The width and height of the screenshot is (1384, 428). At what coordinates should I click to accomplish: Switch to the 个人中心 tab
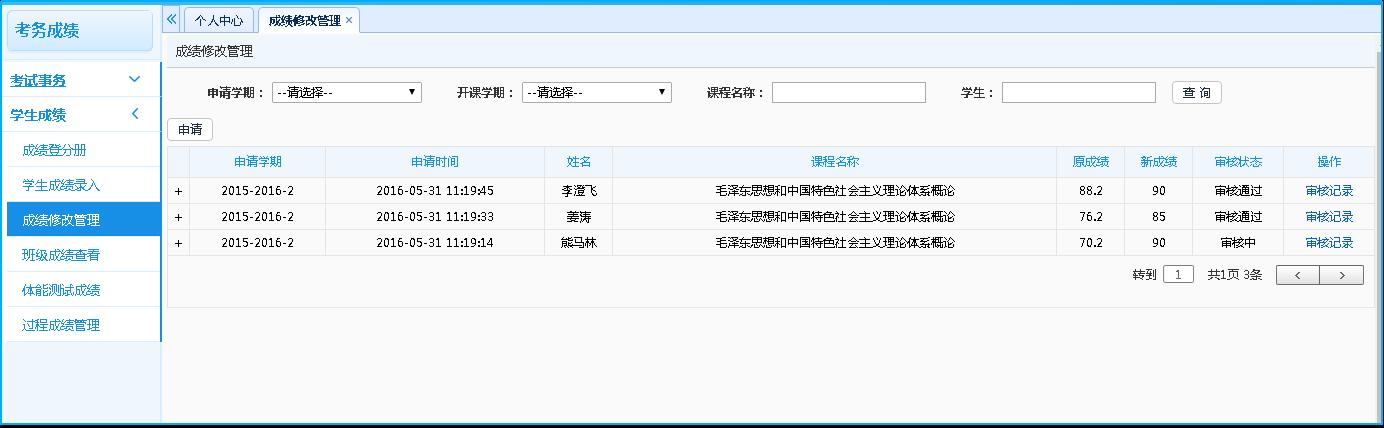click(219, 20)
